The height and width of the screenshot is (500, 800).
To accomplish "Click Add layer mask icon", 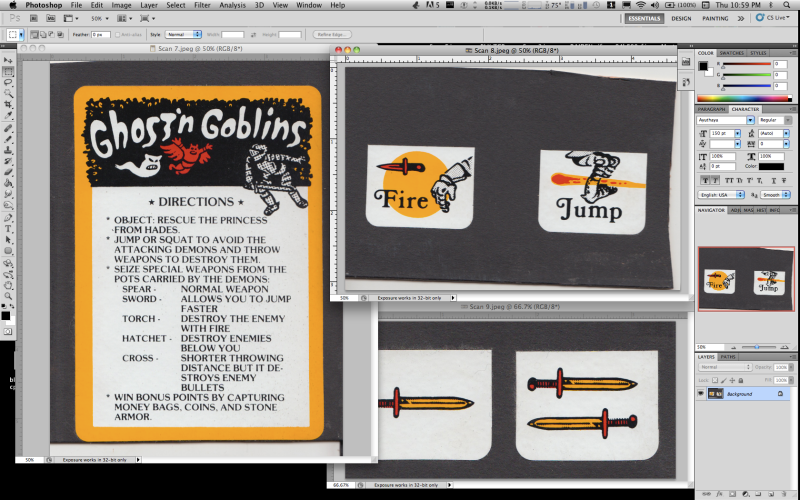I will [732, 494].
